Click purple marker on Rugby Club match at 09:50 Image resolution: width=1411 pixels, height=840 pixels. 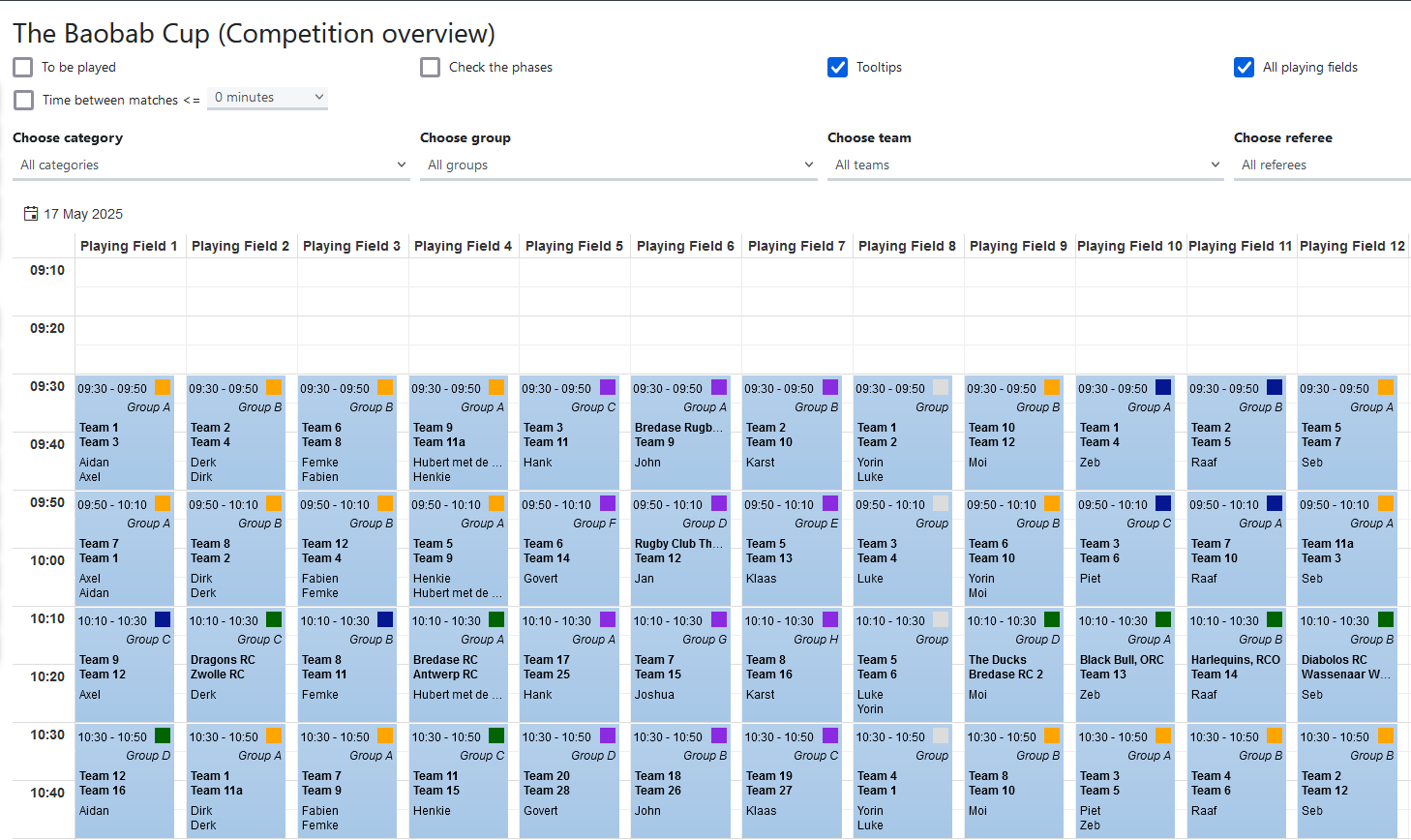719,503
